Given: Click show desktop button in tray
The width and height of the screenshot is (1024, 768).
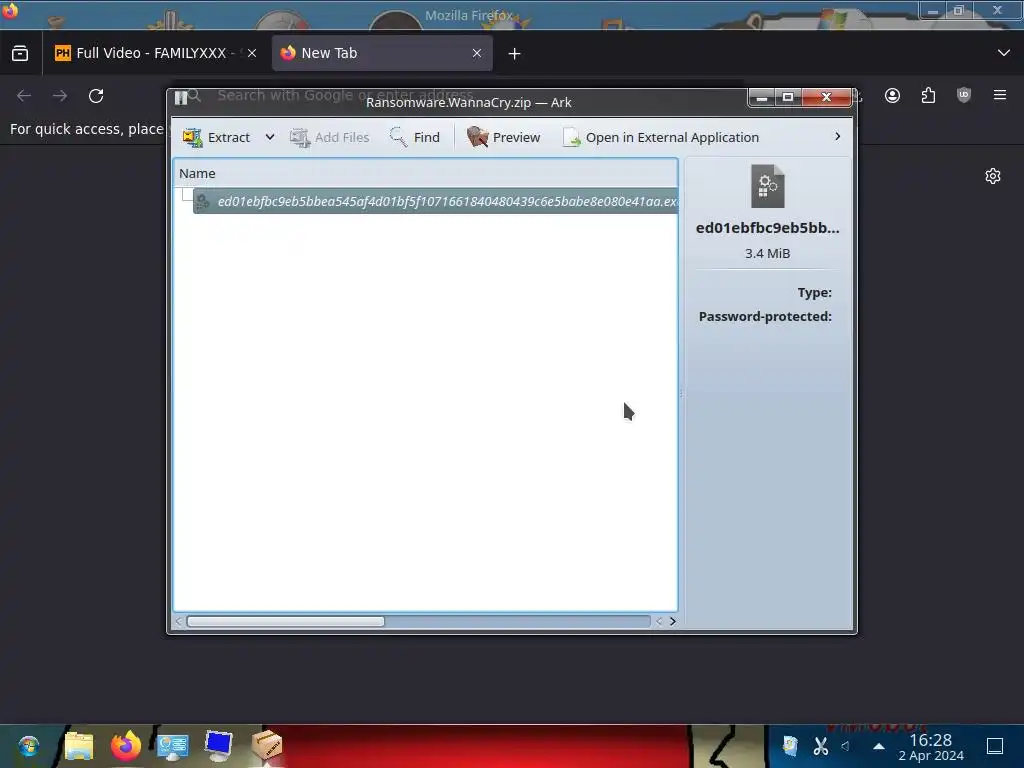Looking at the screenshot, I should [995, 746].
